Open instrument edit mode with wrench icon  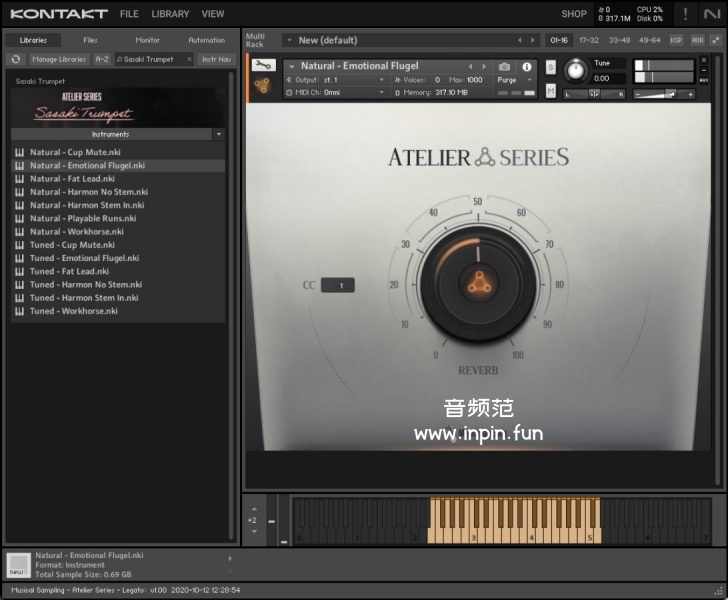point(263,65)
